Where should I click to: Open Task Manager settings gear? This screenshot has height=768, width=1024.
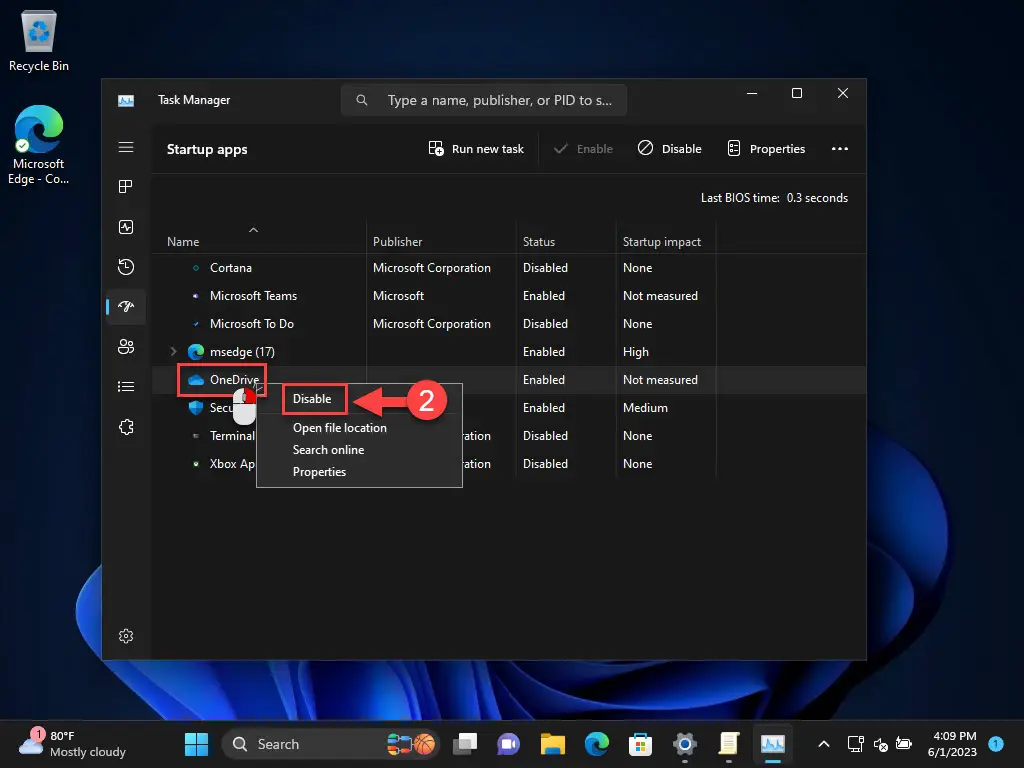coord(126,636)
